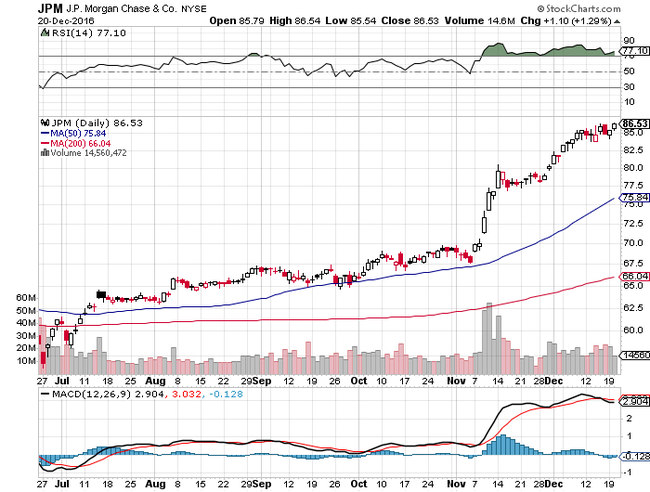Click the StockCharts.com watermark link

tap(579, 9)
